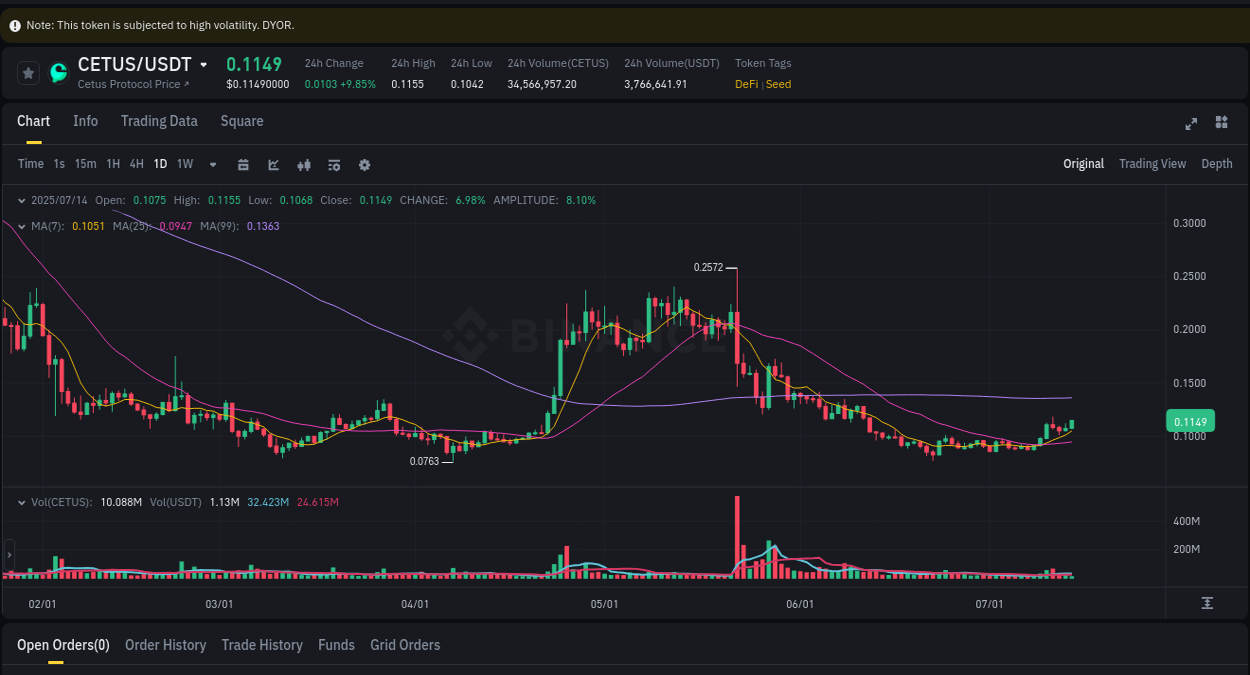Open the Order History tab
1250x675 pixels.
coord(165,645)
